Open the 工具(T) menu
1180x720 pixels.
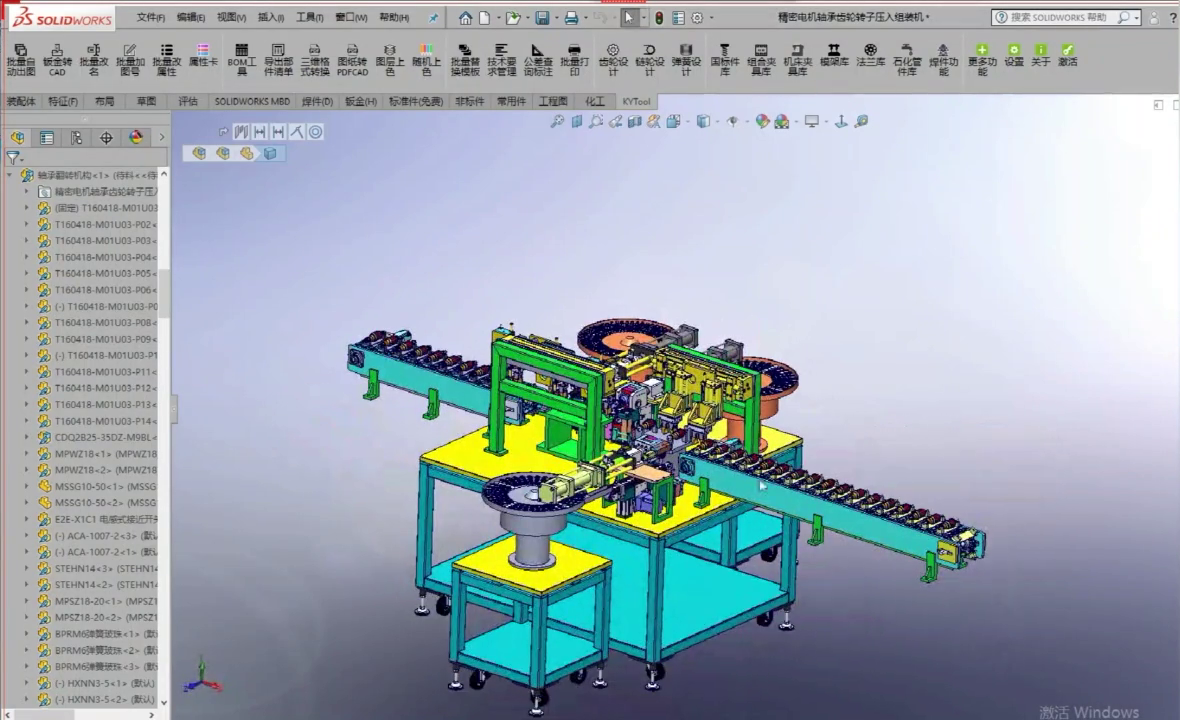(x=309, y=17)
